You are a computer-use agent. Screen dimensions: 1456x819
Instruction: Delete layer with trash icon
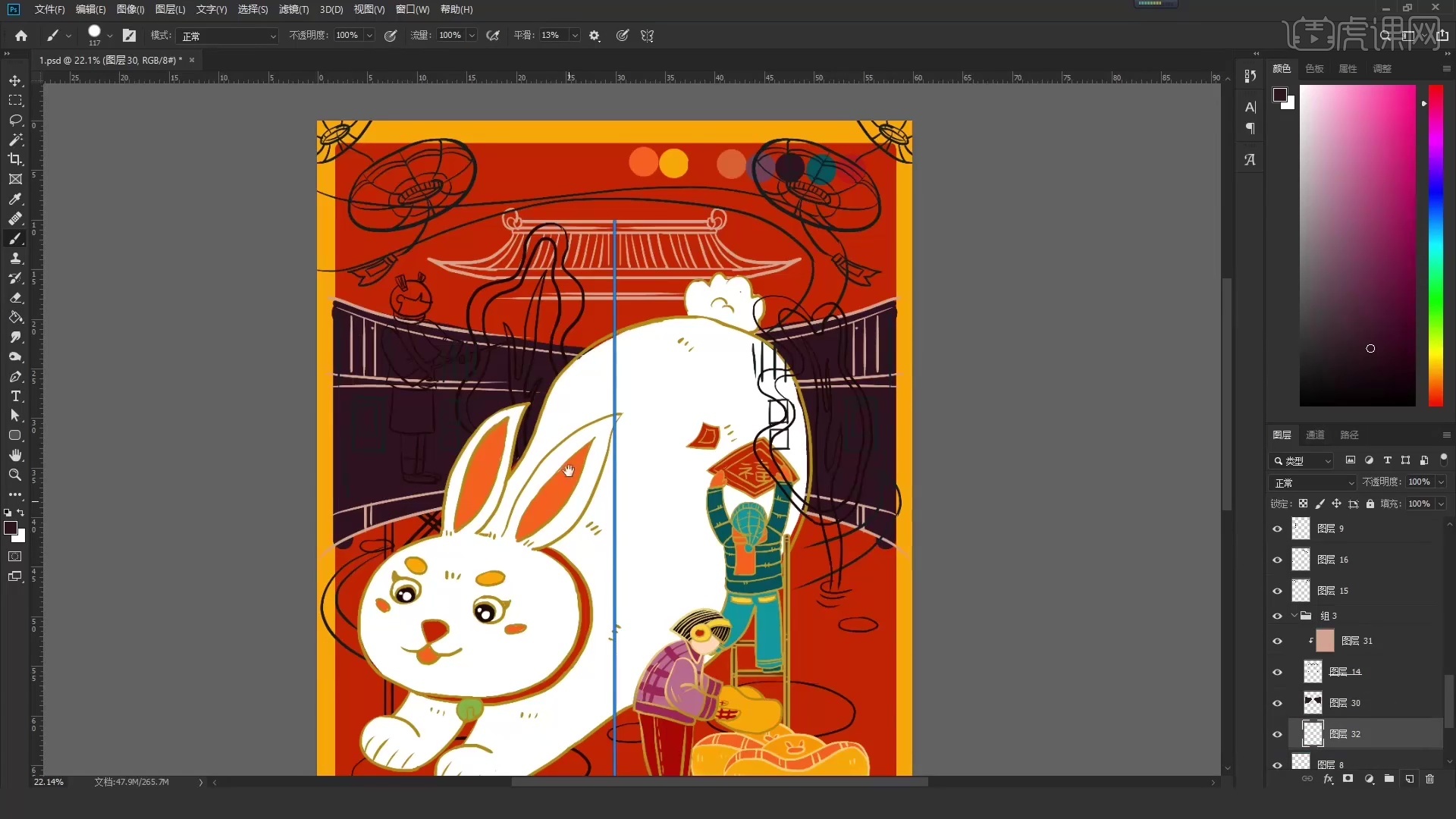click(1429, 779)
